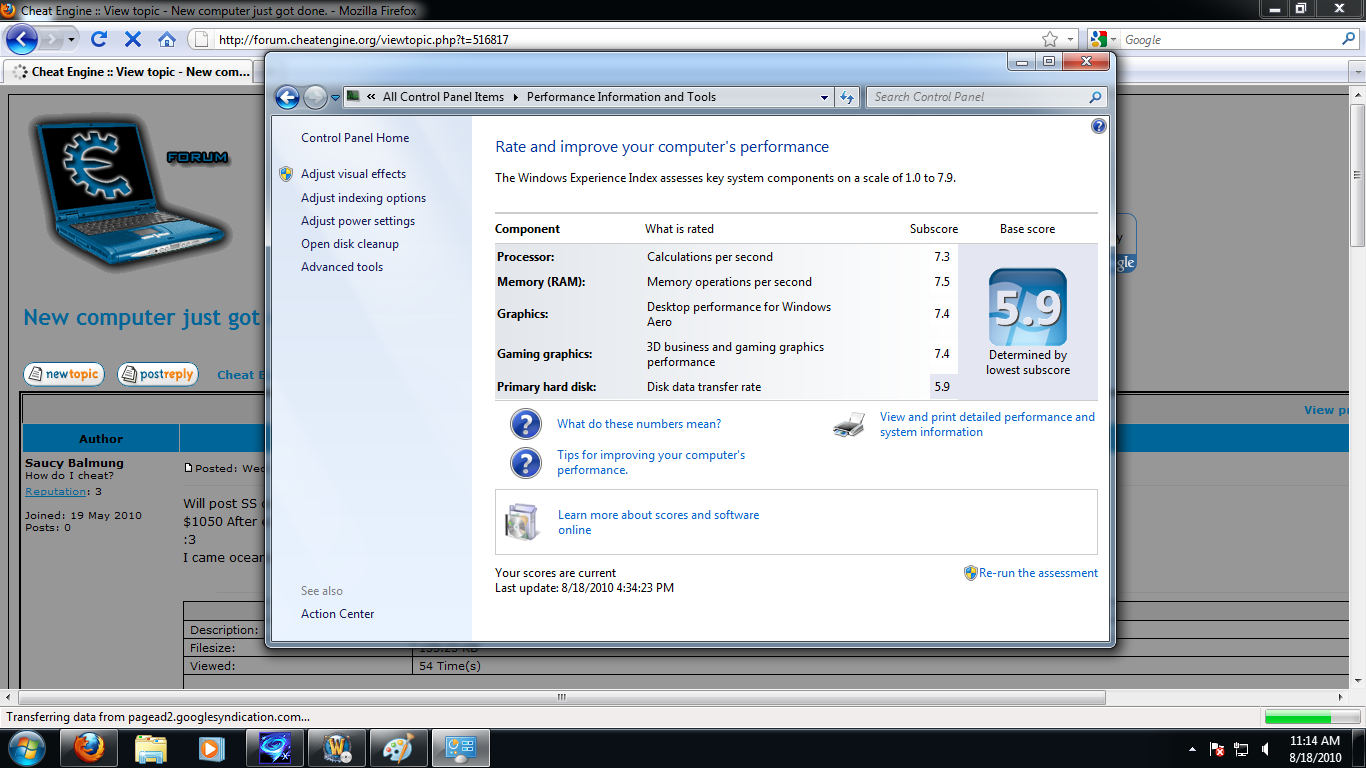Click the Control Panel search magnifier

coord(1096,97)
